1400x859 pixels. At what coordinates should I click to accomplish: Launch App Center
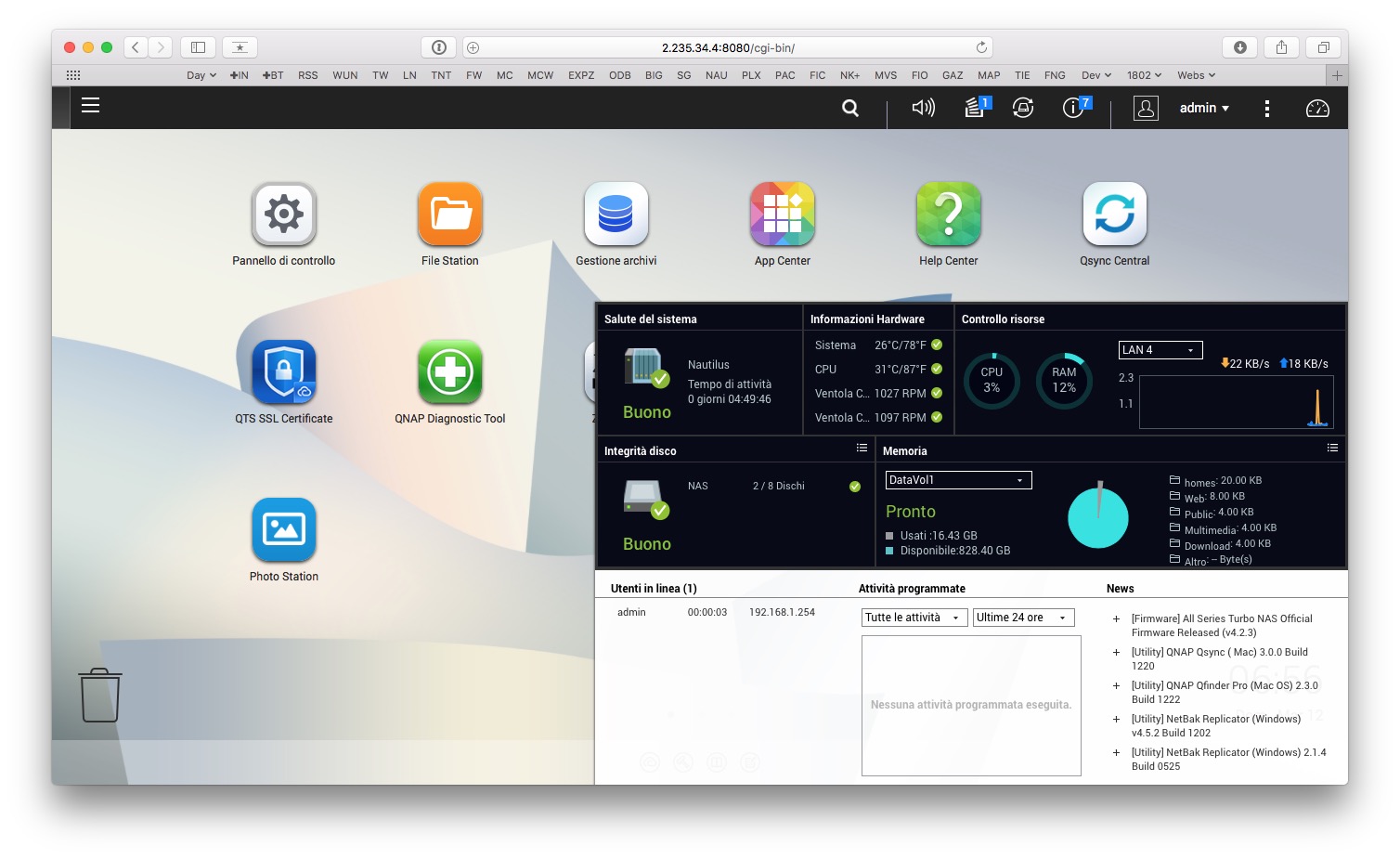[783, 214]
